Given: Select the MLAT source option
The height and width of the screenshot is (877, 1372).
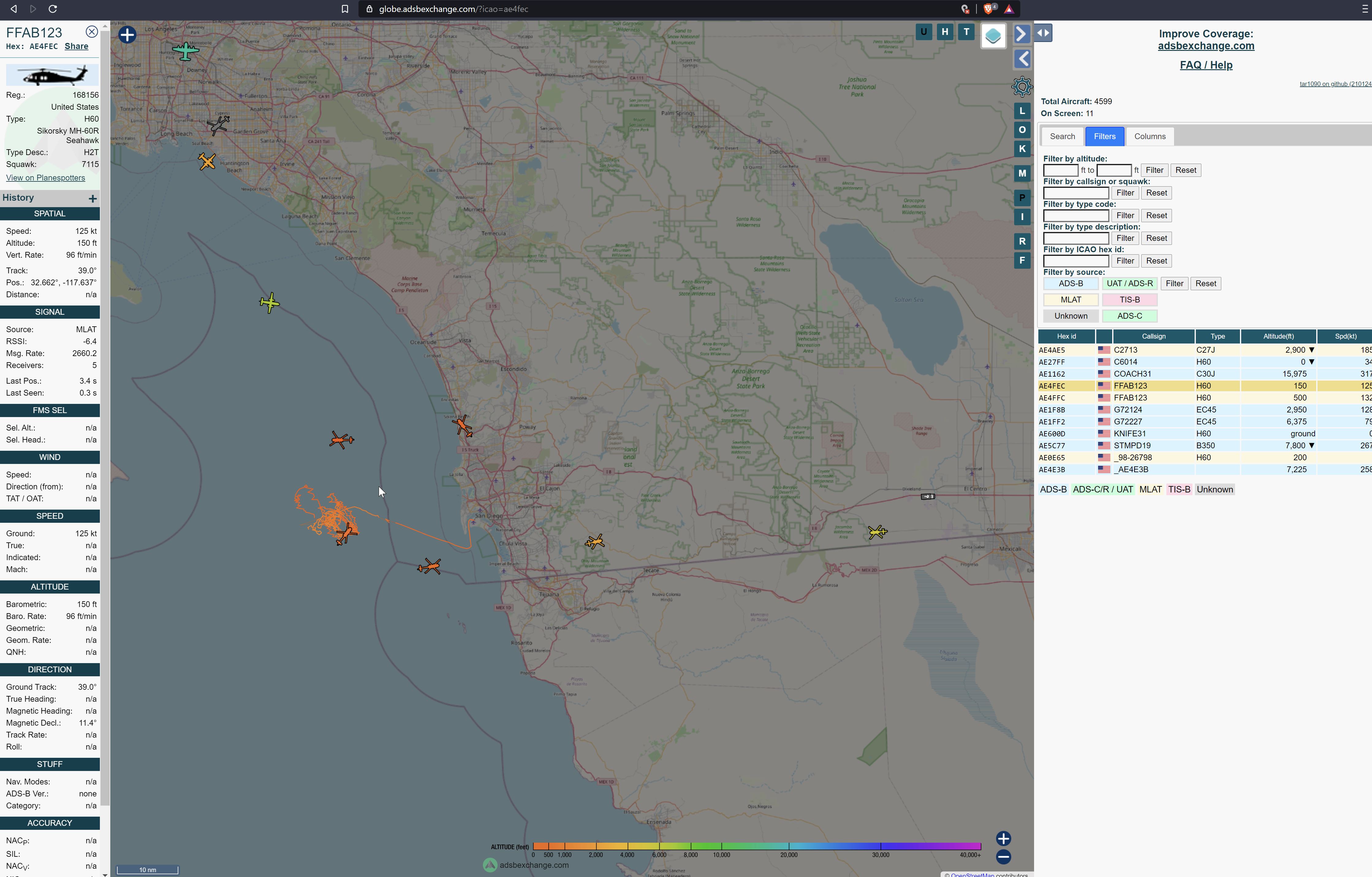Looking at the screenshot, I should click(x=1071, y=300).
